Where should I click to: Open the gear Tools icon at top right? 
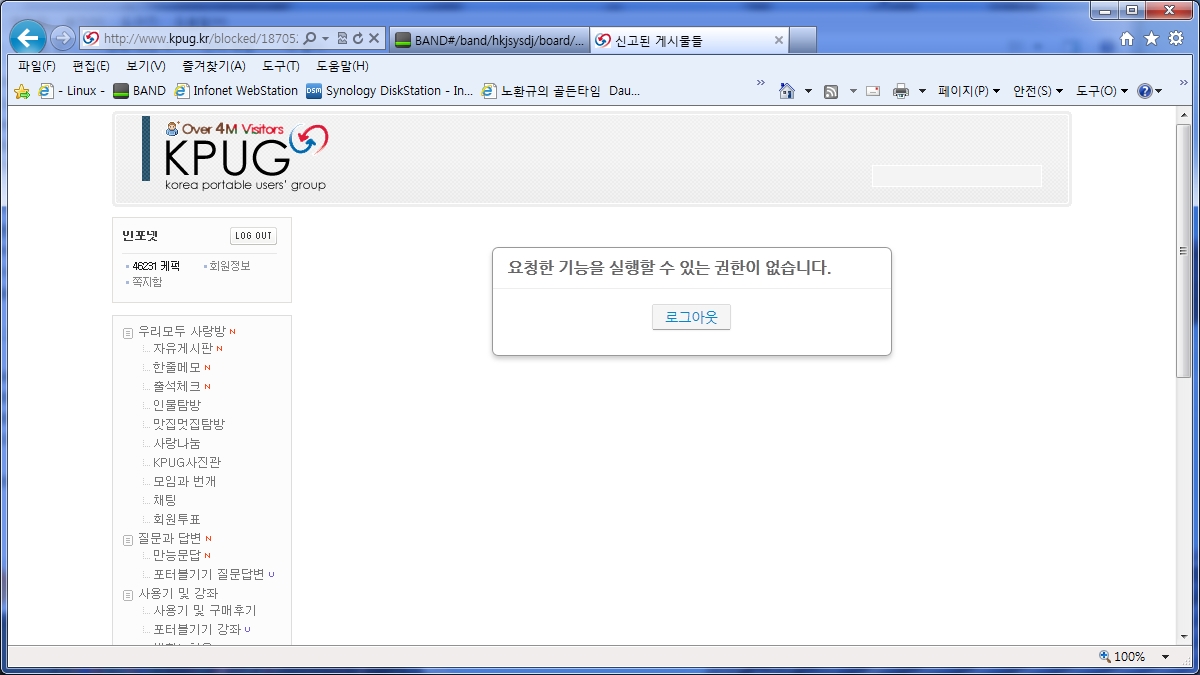pos(1175,38)
